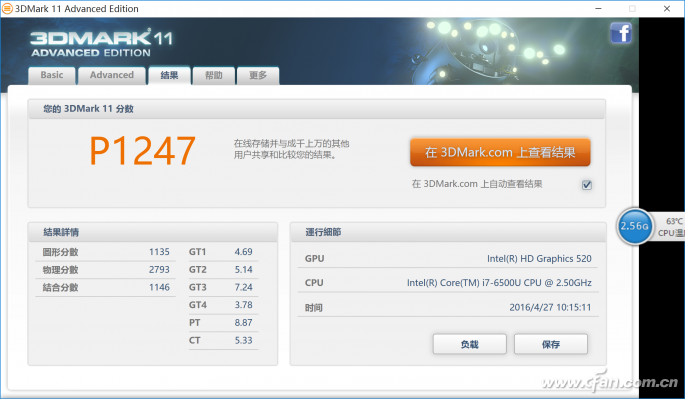The width and height of the screenshot is (685, 399).
Task: Click the 保存 save button
Action: point(551,344)
